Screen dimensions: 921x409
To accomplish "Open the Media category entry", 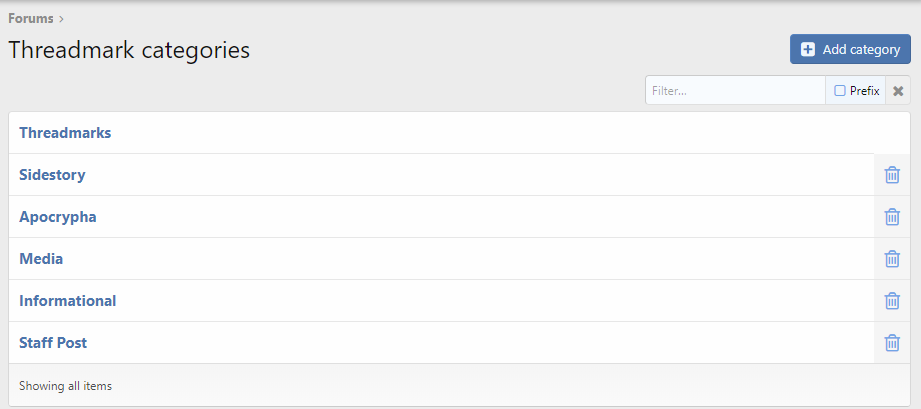I will point(41,259).
